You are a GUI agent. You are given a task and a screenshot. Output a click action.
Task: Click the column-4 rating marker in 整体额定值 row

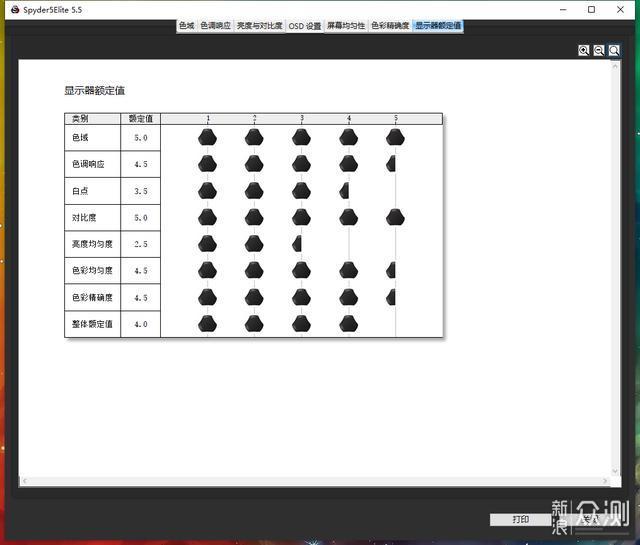(349, 324)
